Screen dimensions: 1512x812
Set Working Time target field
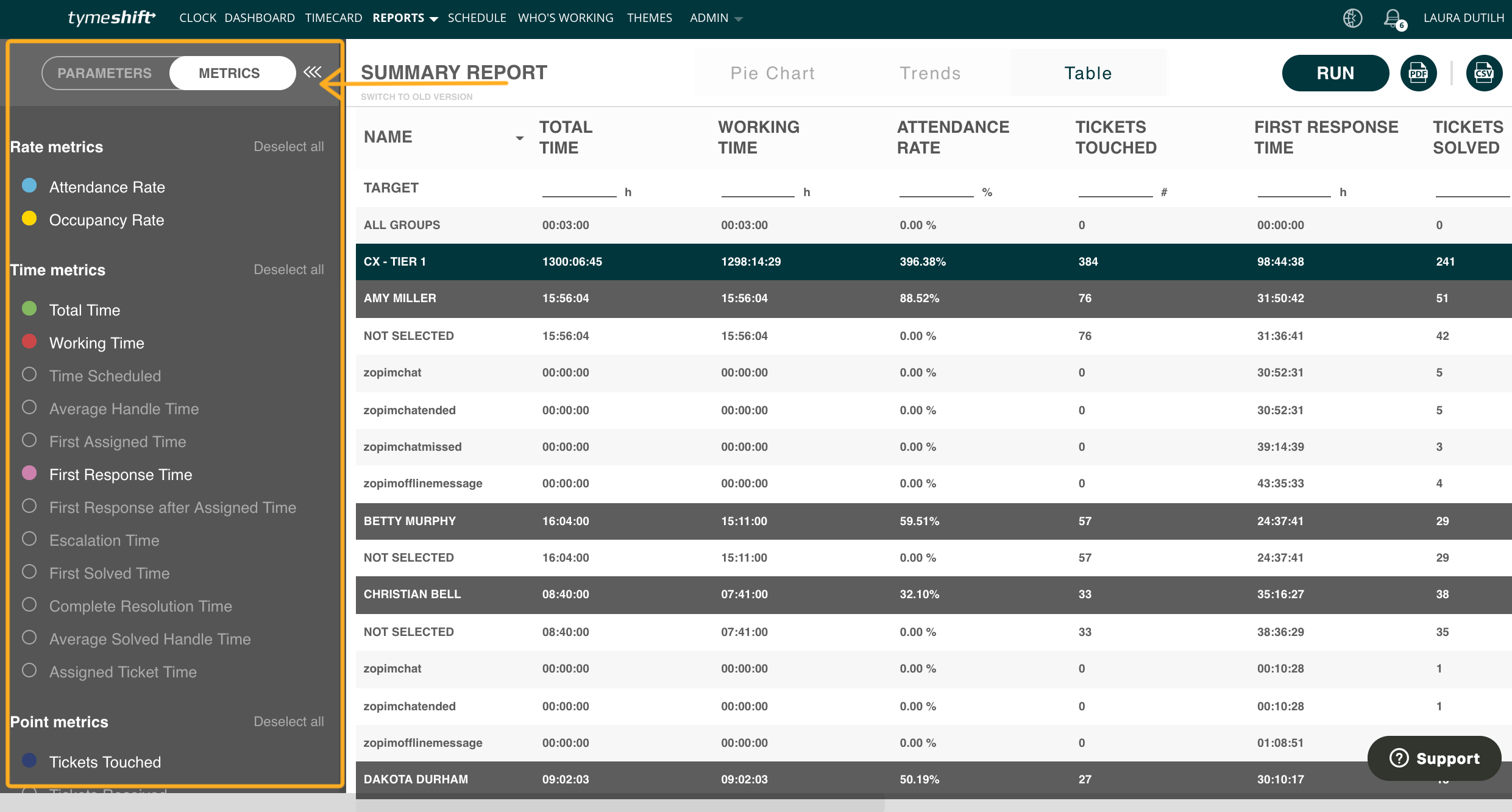(x=758, y=189)
